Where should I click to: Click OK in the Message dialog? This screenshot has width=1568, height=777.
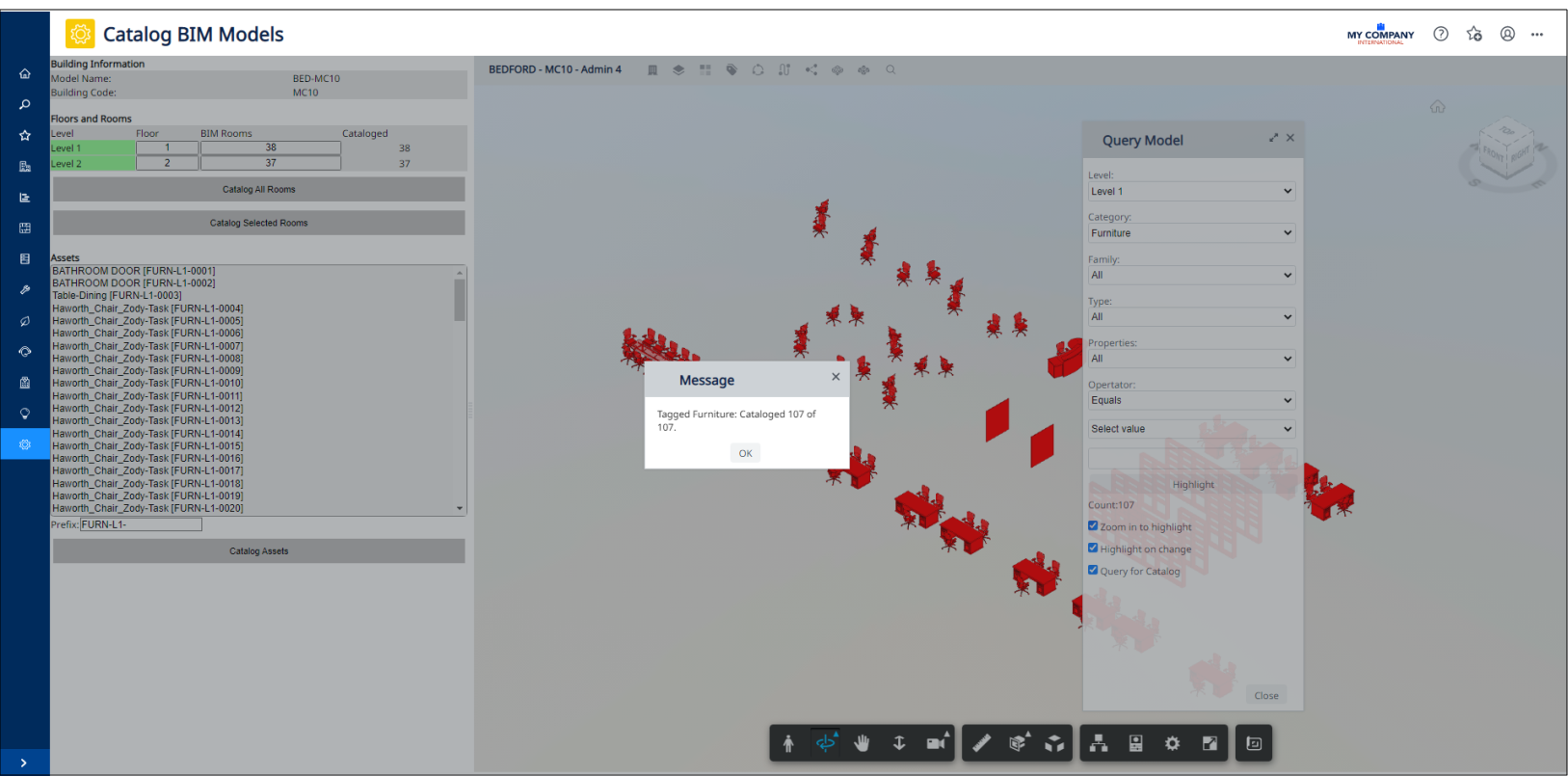(745, 453)
